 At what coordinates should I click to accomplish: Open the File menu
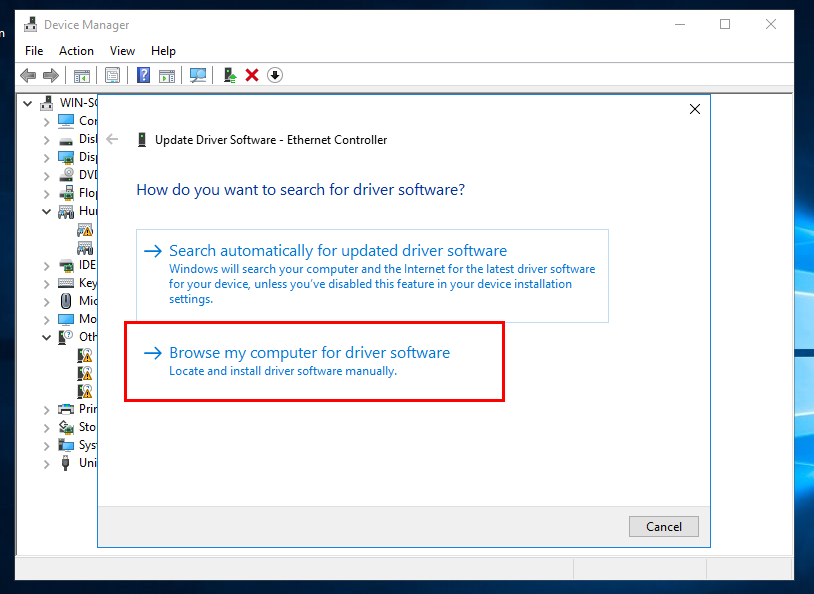point(34,51)
